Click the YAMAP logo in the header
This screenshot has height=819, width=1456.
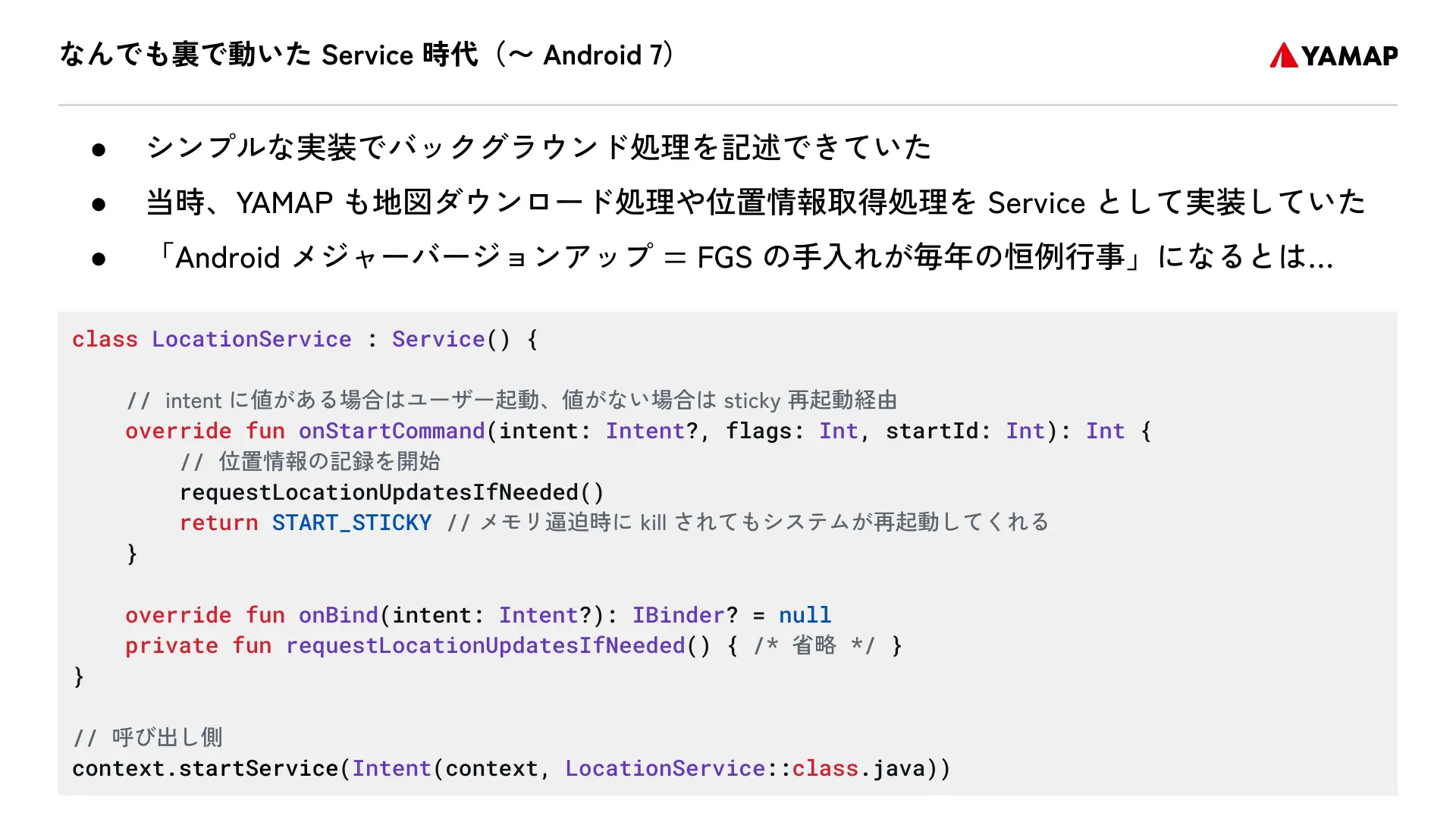[x=1333, y=55]
